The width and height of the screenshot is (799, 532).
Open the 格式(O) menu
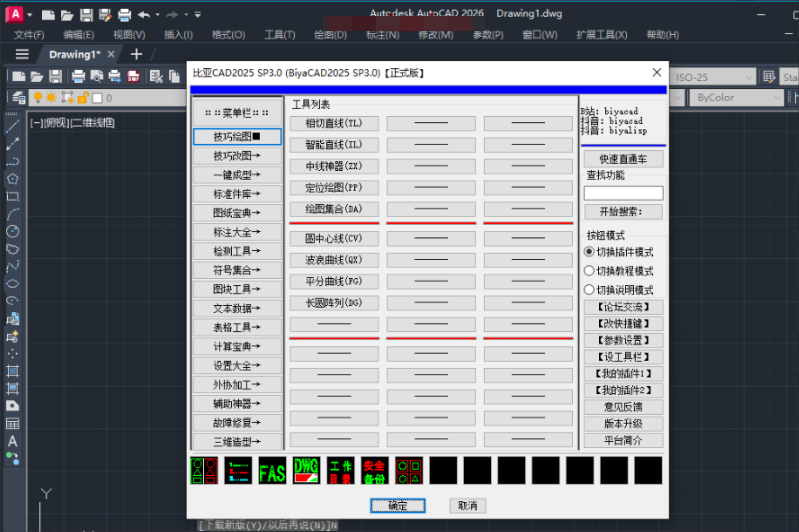coord(228,35)
